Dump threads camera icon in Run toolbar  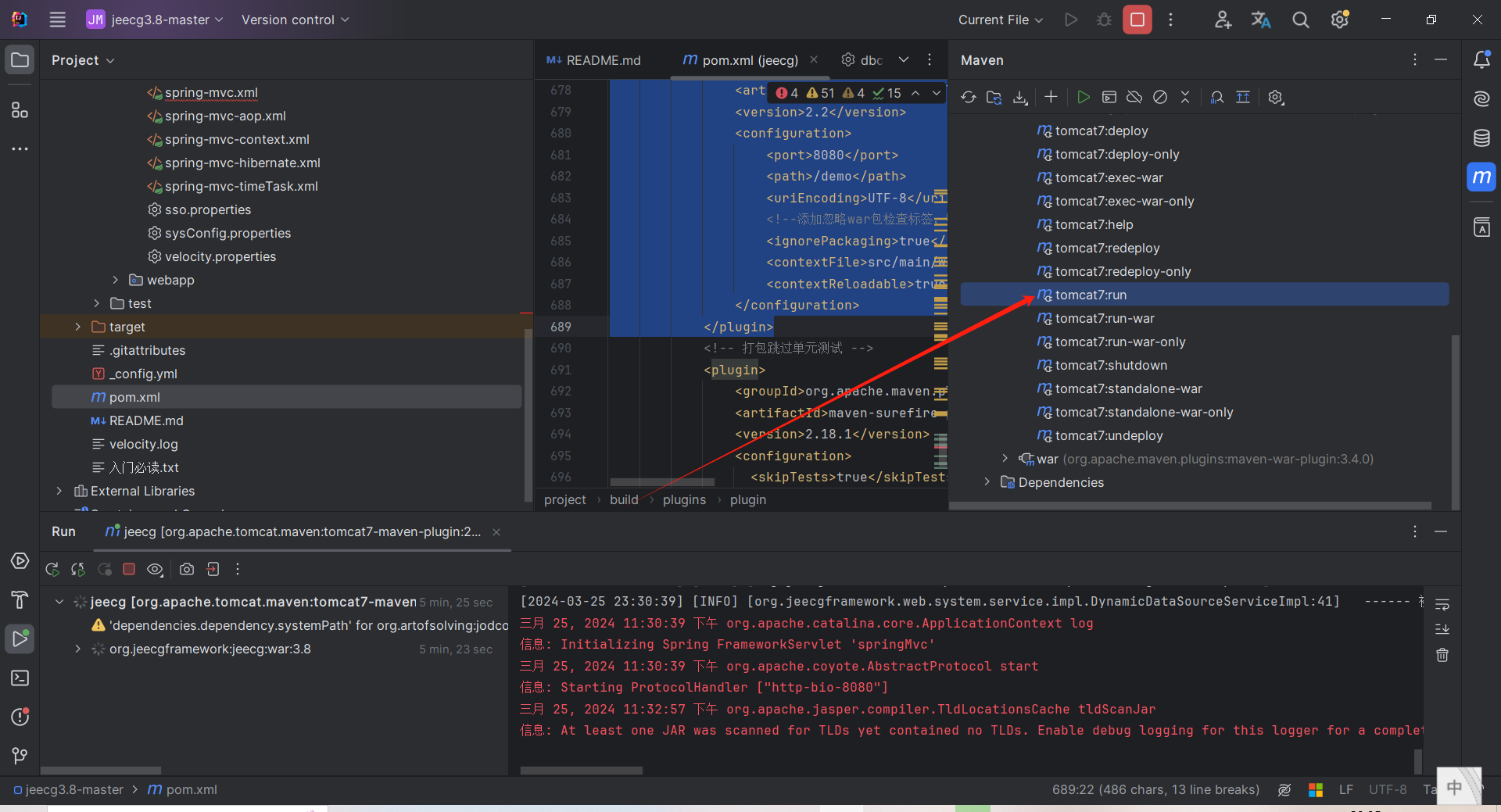pyautogui.click(x=187, y=570)
